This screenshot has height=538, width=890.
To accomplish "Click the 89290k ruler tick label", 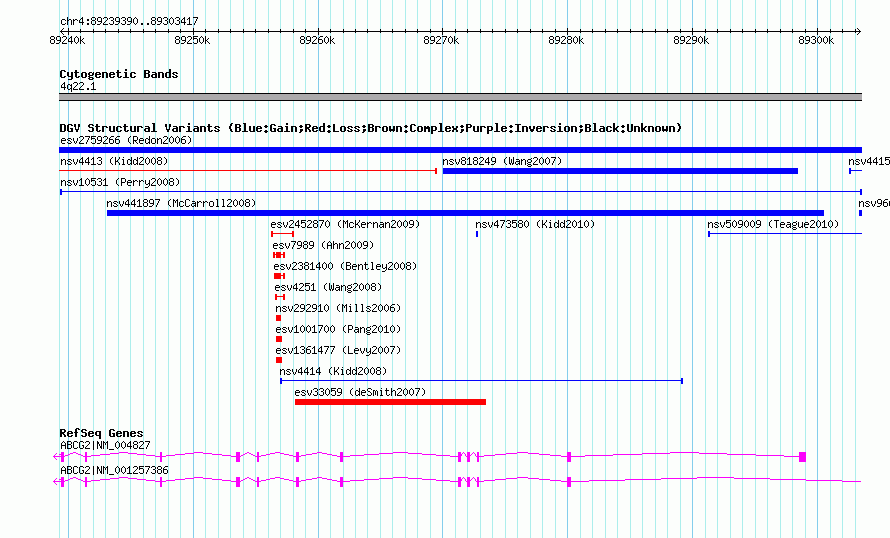I will [691, 40].
